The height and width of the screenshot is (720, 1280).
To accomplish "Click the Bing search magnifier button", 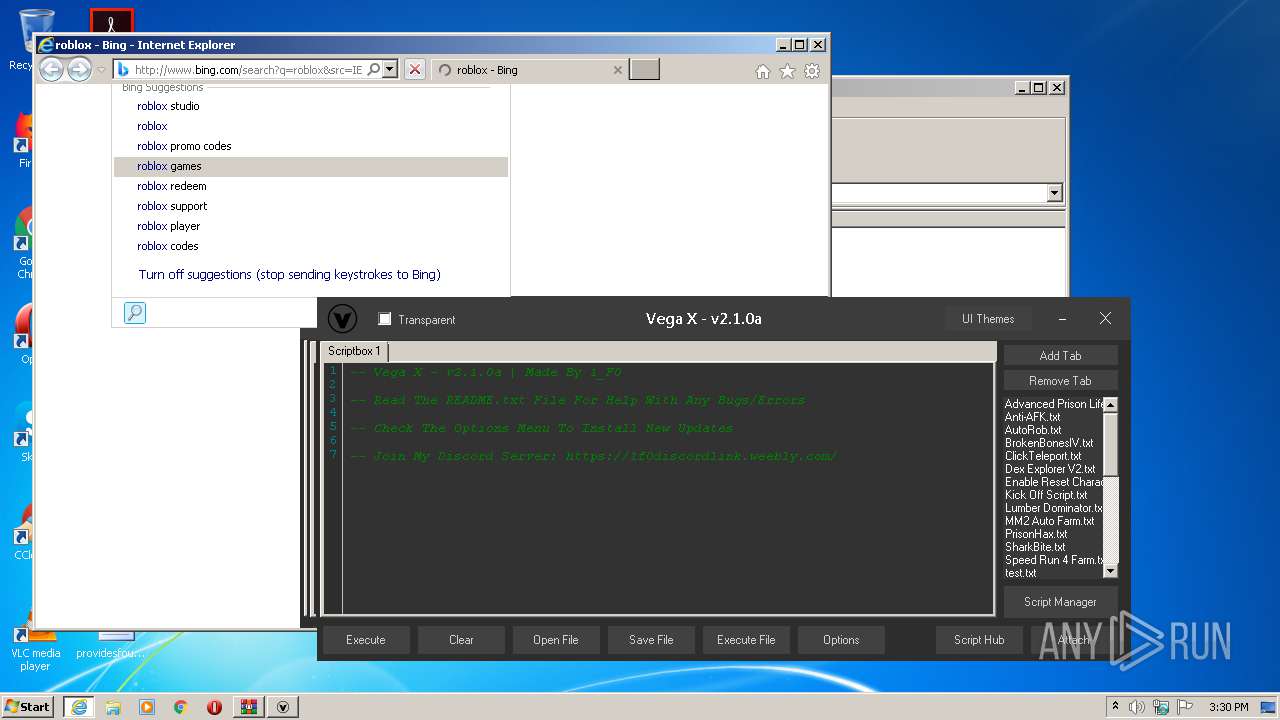I will tap(135, 313).
